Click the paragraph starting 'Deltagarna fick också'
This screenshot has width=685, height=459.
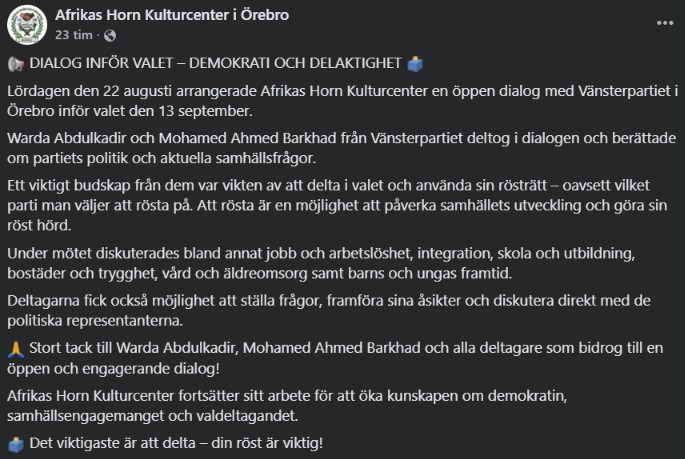[329, 311]
